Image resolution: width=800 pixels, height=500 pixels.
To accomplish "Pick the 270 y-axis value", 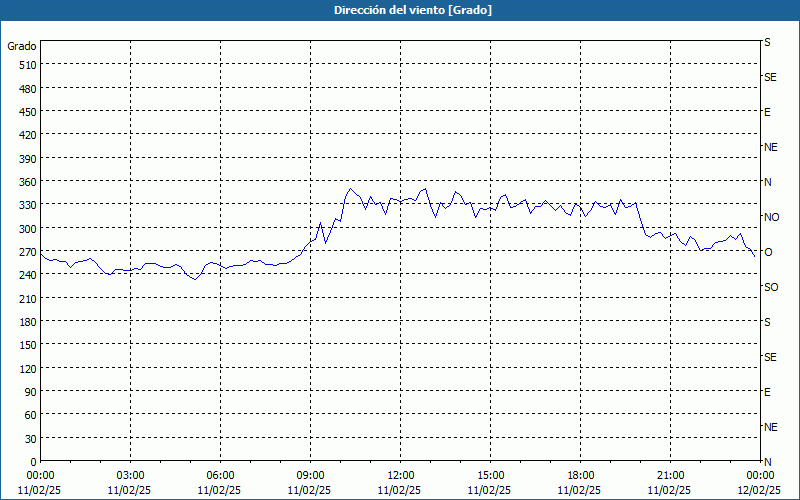I will pos(29,252).
